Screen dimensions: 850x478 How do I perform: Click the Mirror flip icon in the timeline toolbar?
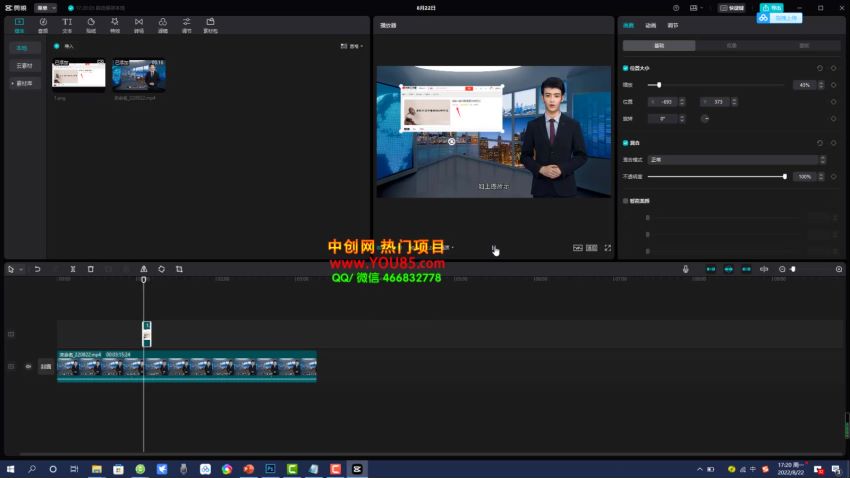pyautogui.click(x=144, y=269)
